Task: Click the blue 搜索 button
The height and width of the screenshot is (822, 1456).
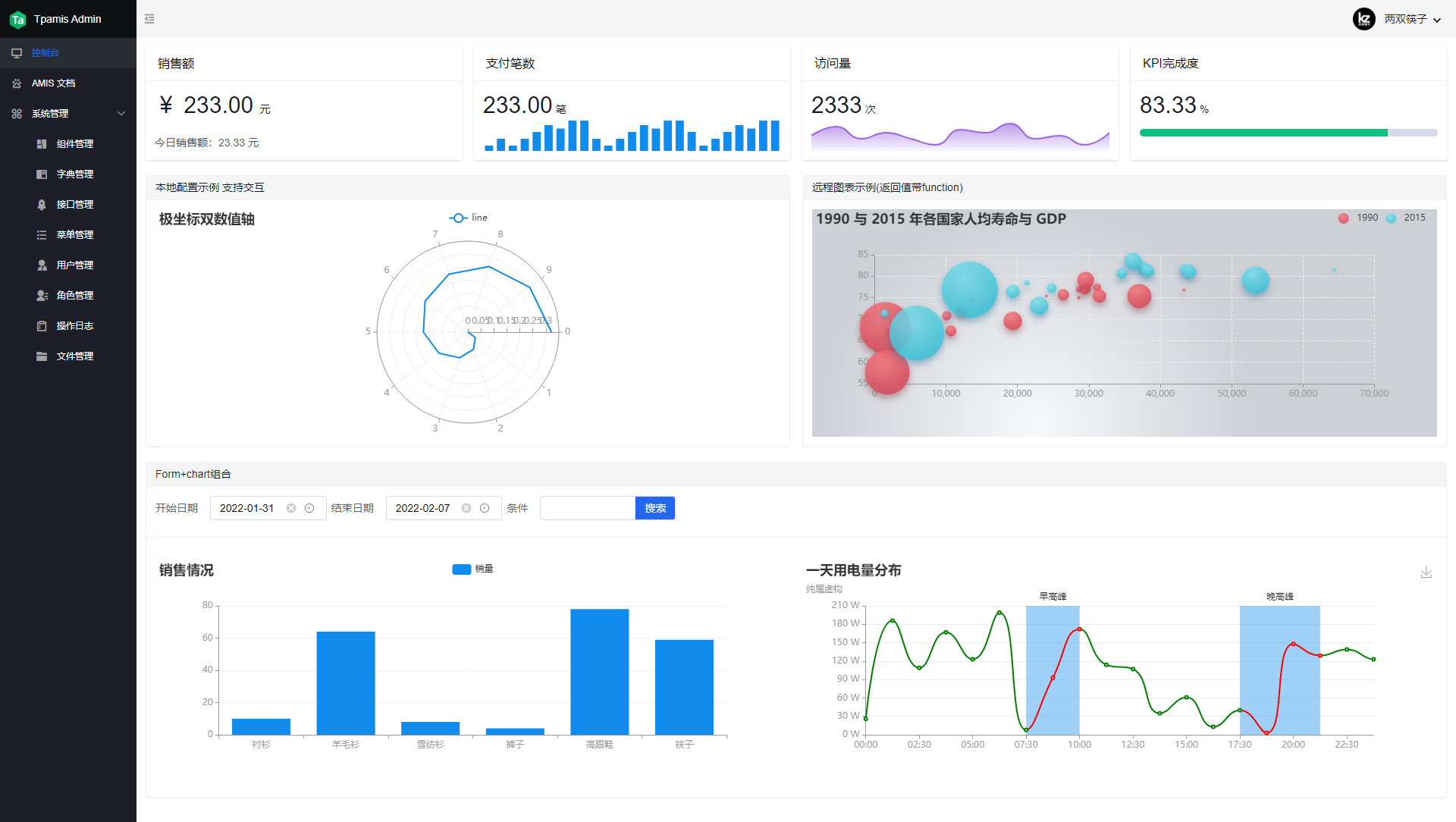Action: pos(654,508)
